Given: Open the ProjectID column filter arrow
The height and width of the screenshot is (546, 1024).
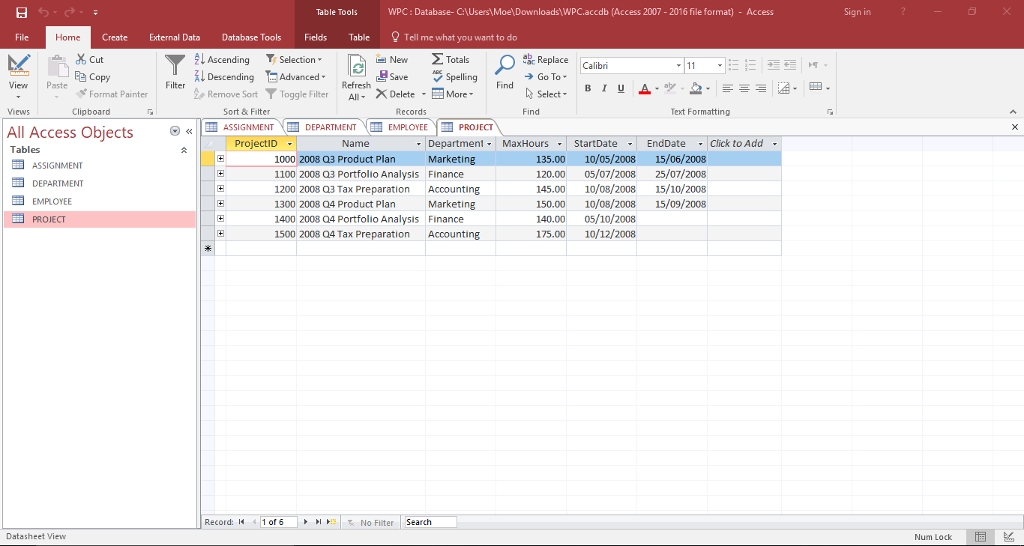Looking at the screenshot, I should pyautogui.click(x=289, y=144).
